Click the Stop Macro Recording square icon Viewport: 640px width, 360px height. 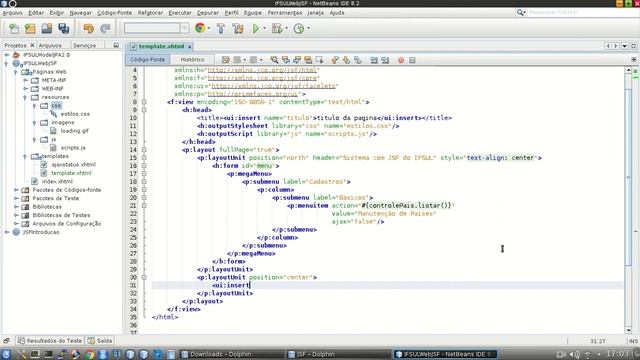[412, 60]
